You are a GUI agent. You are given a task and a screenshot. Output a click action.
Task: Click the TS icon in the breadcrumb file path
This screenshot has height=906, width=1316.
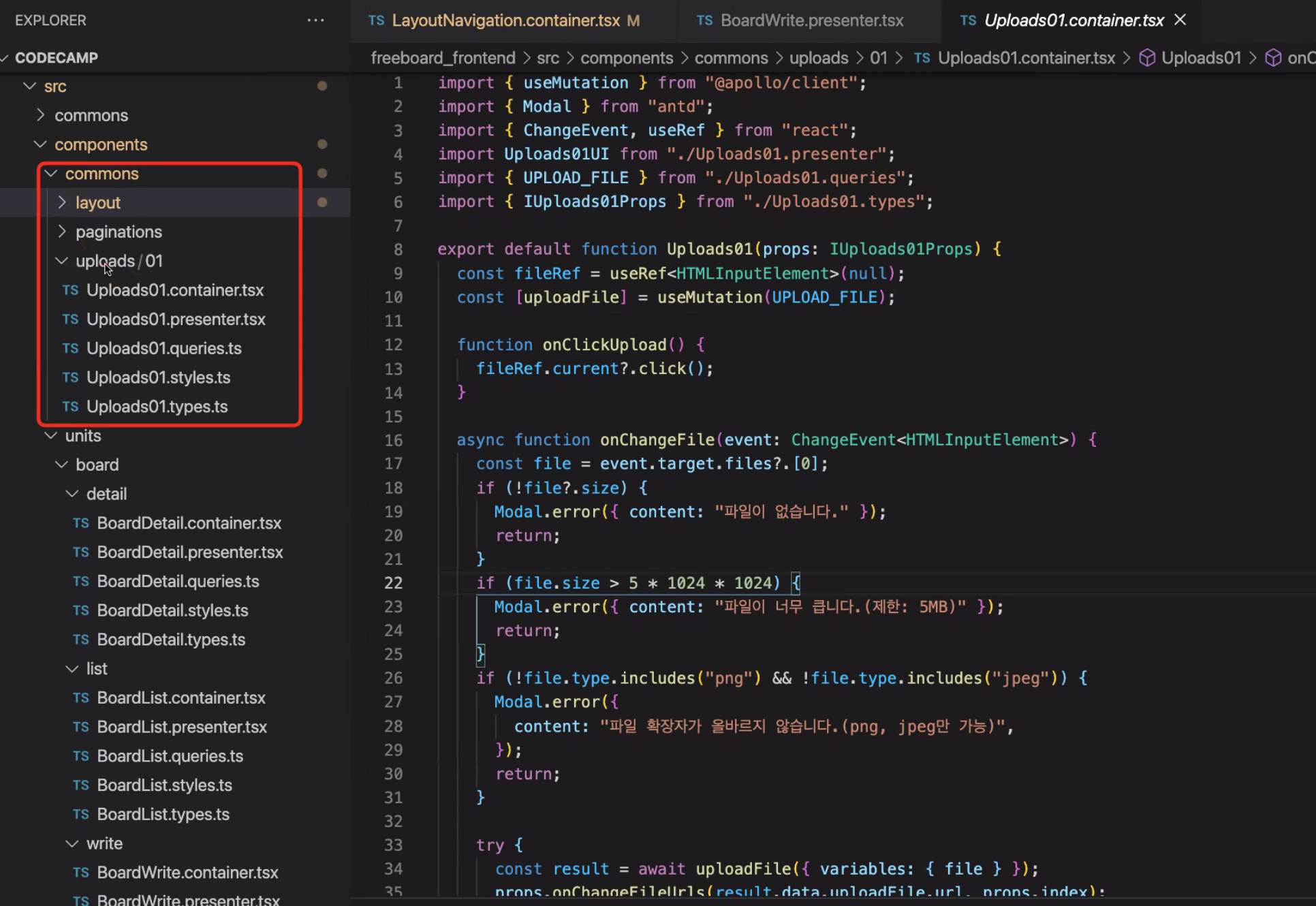922,58
